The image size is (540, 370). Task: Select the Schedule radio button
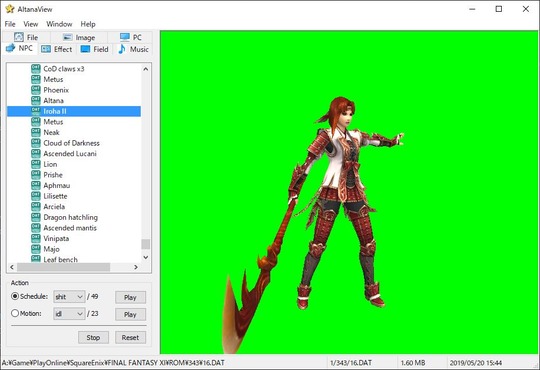15,296
